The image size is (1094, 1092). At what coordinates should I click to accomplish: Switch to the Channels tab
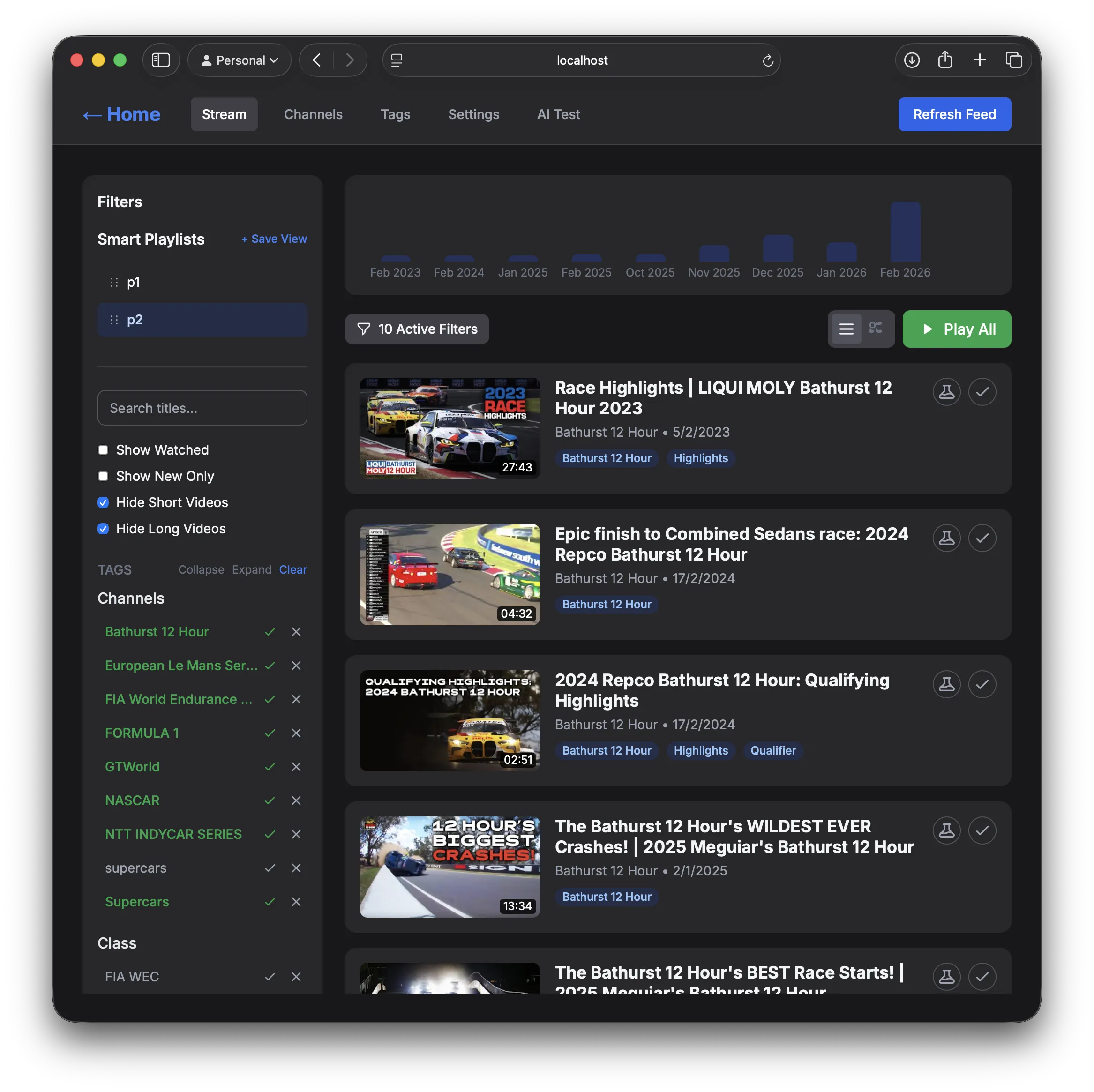click(313, 114)
